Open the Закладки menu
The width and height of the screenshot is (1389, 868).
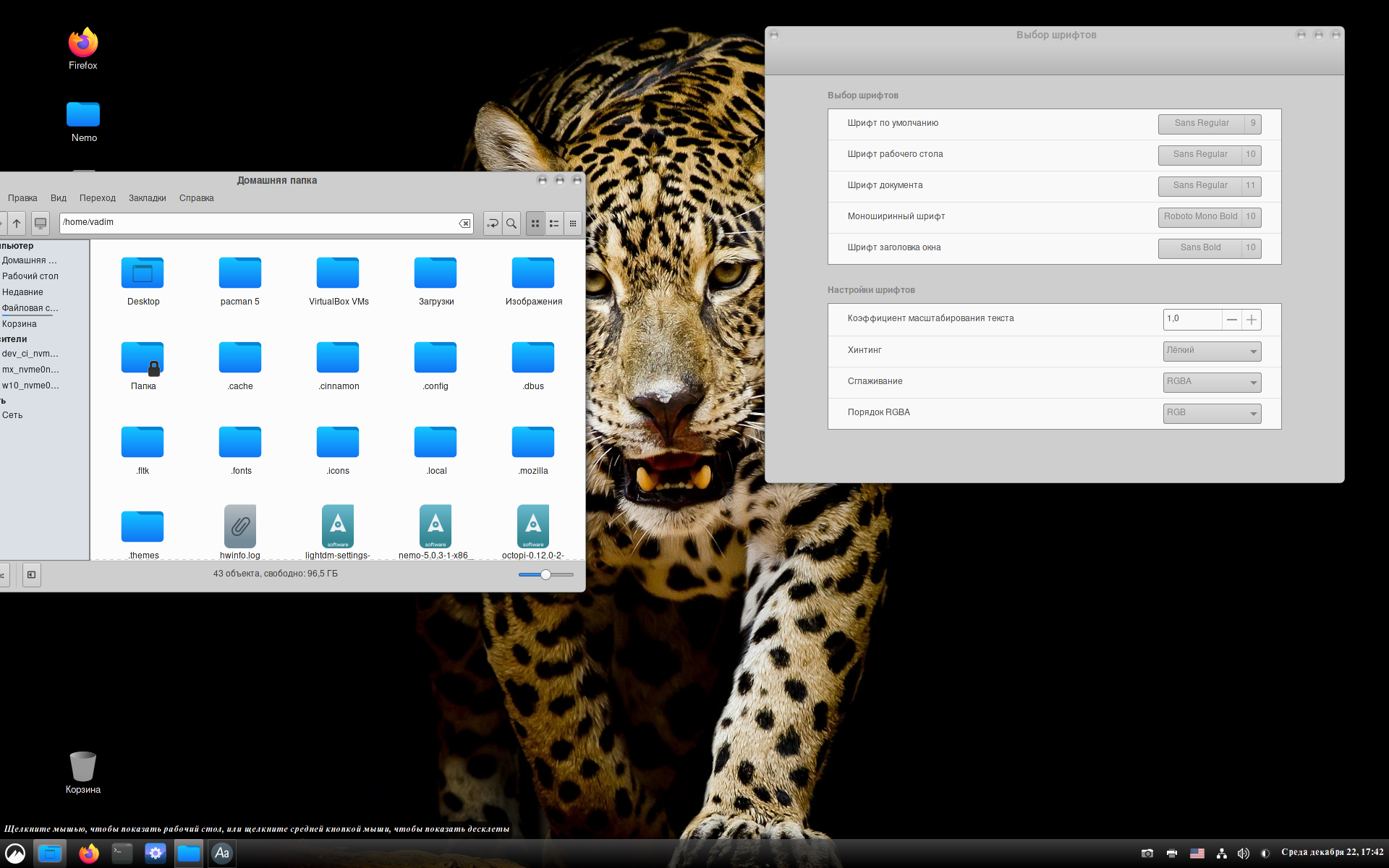pos(147,198)
